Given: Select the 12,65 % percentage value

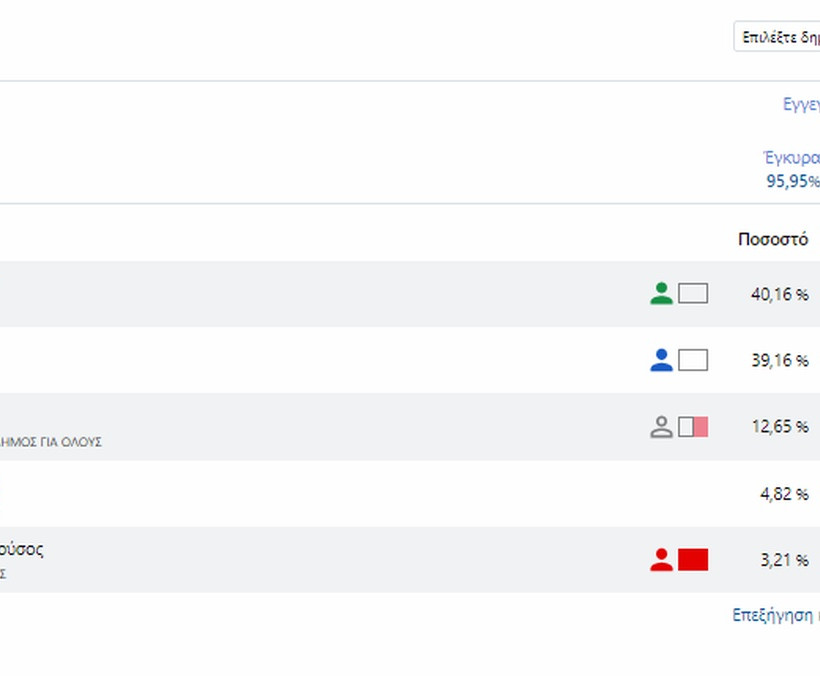Looking at the screenshot, I should pyautogui.click(x=779, y=427).
